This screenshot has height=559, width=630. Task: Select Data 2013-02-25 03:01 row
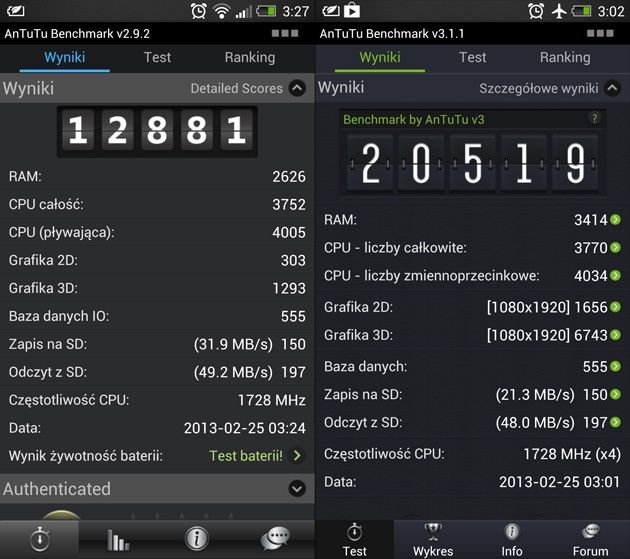pos(472,481)
